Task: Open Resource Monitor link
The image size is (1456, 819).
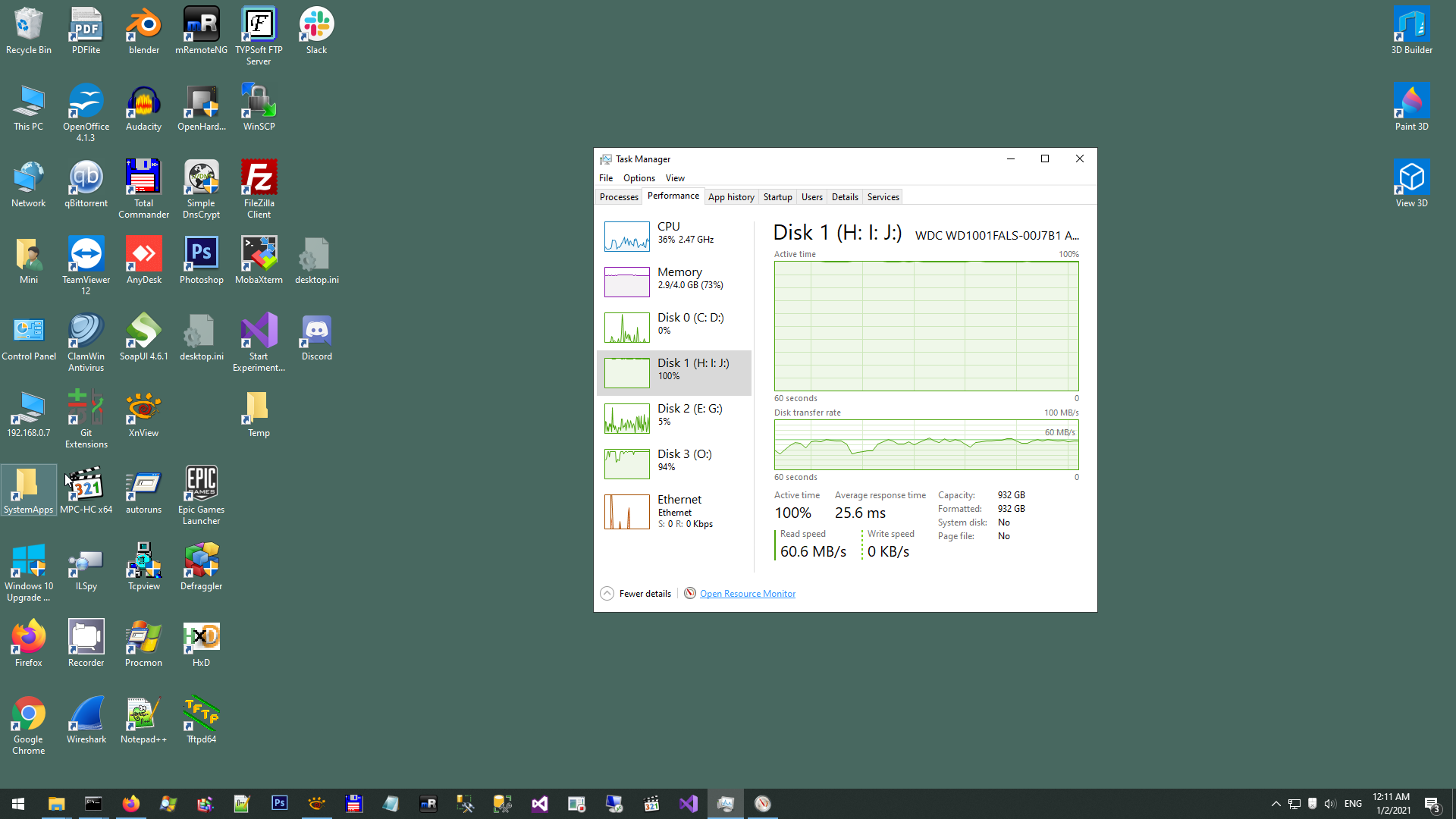Action: coord(747,594)
